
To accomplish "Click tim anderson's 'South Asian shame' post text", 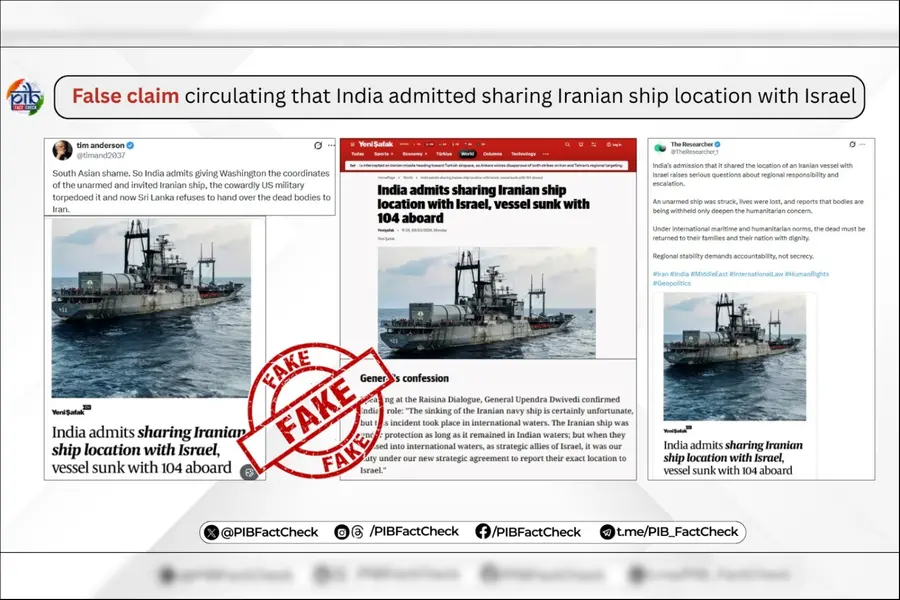I will [x=191, y=191].
